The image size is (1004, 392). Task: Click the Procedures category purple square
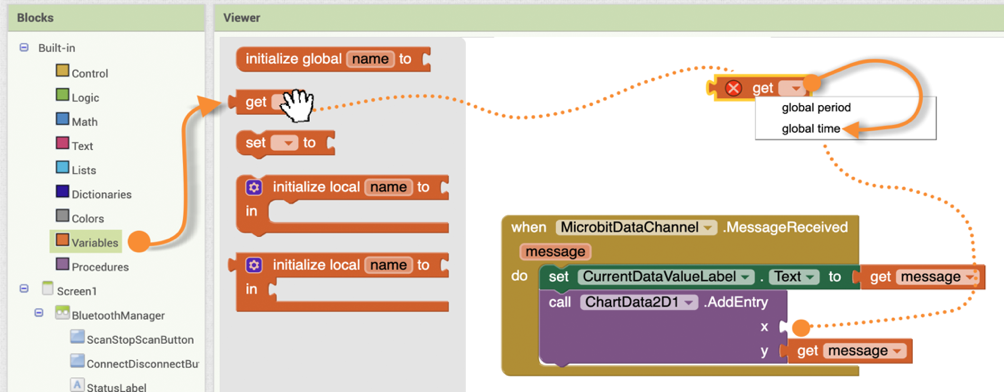click(x=62, y=264)
